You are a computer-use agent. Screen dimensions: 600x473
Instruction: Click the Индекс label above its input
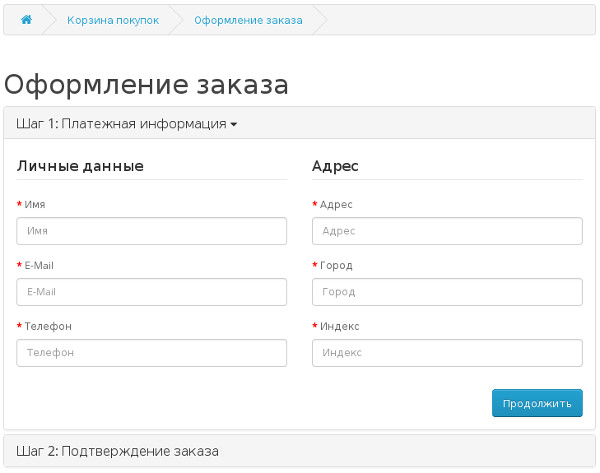click(339, 327)
